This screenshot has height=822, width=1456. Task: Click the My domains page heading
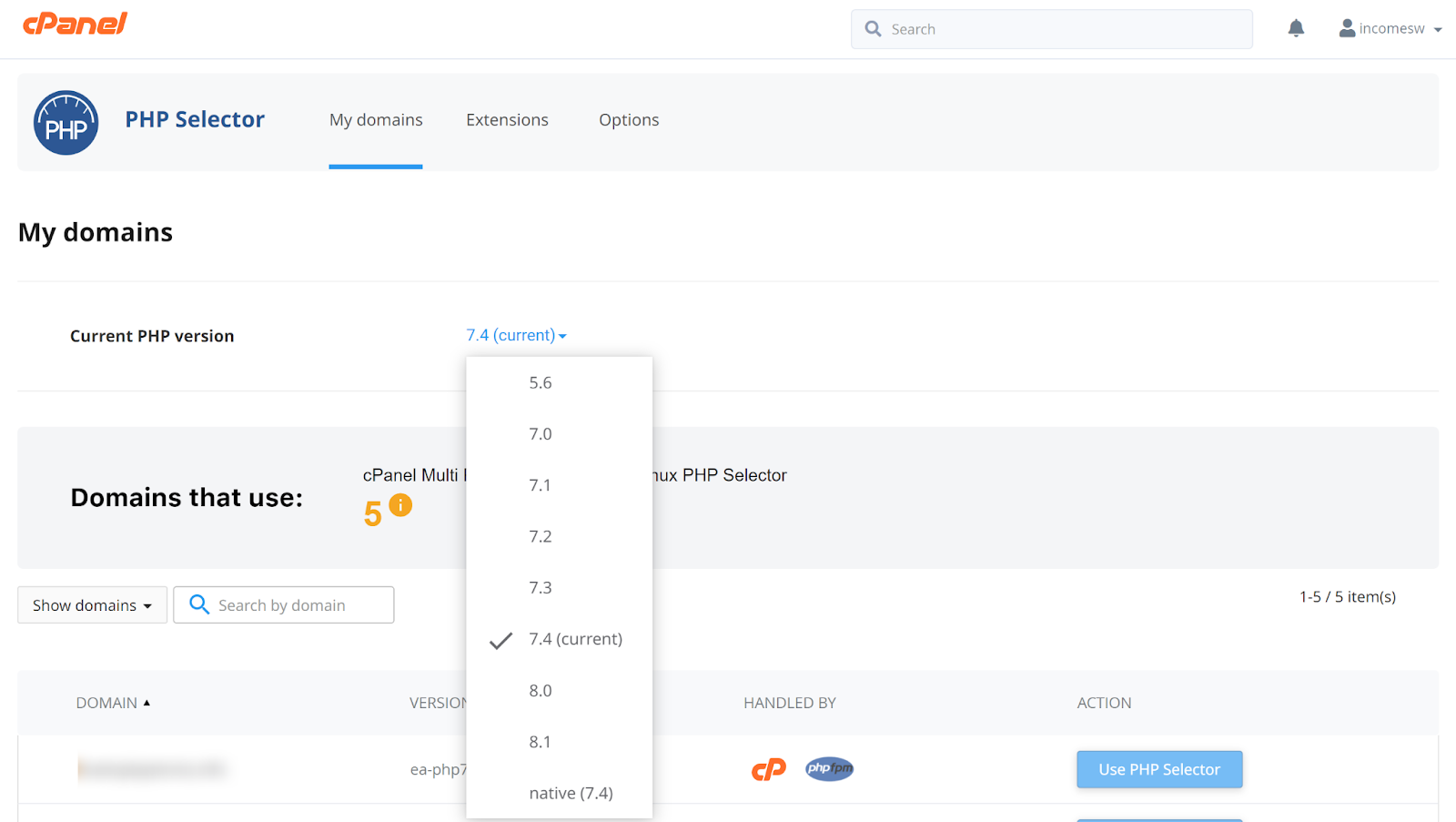click(96, 232)
